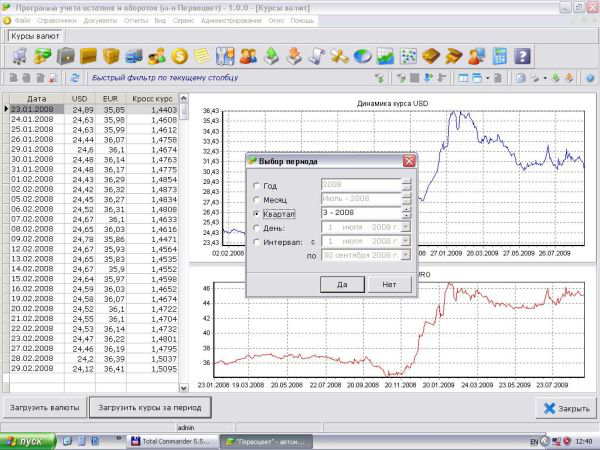Click the table scrollbar thumb

[184, 111]
